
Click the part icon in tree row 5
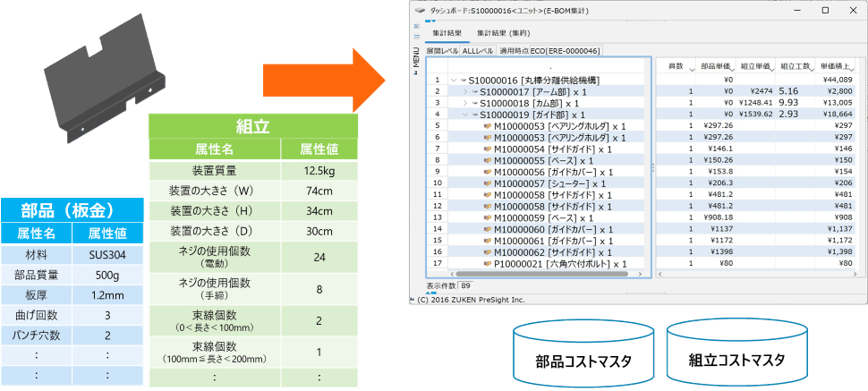[488, 126]
